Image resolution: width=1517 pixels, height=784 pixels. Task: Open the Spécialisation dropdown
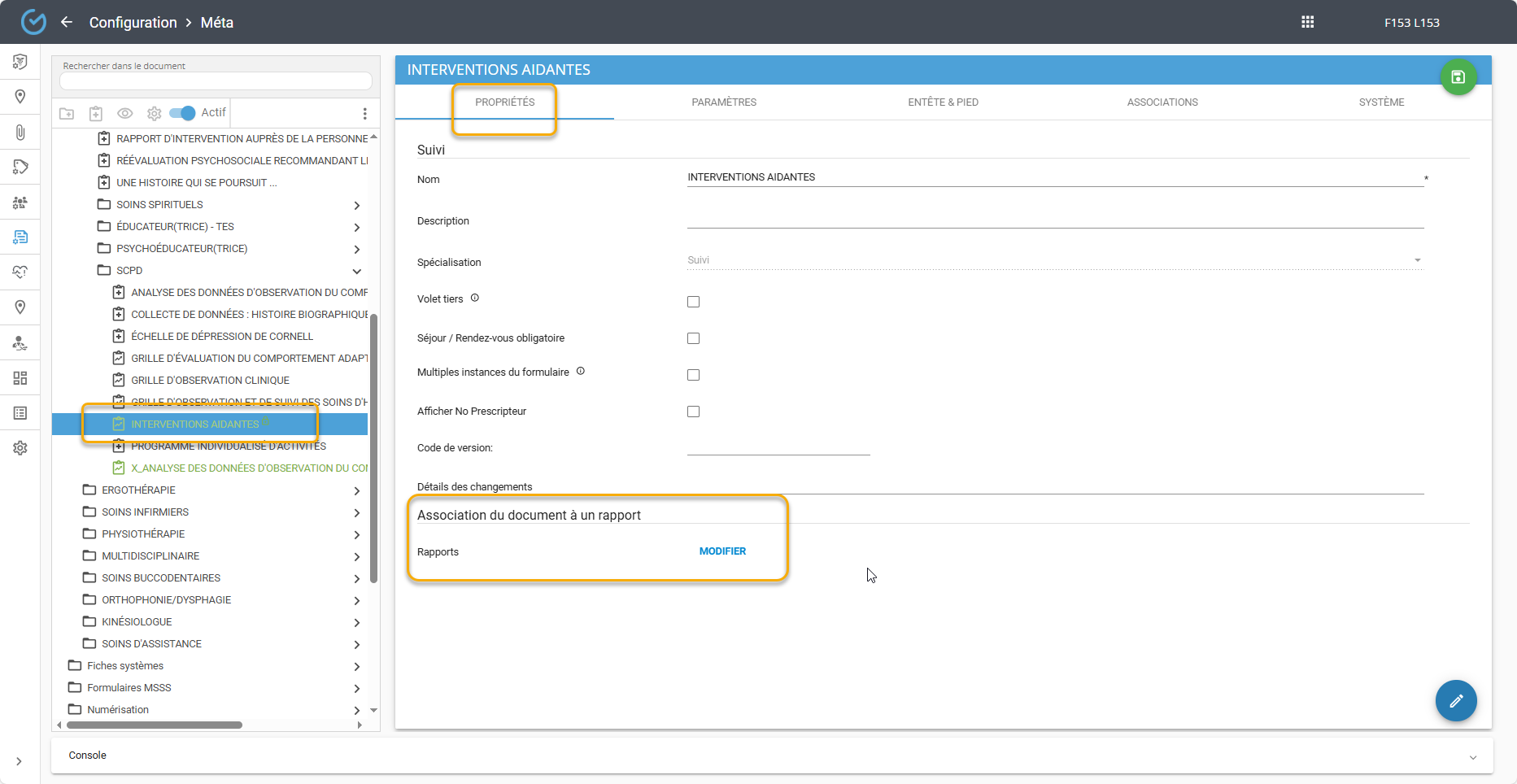point(1054,260)
